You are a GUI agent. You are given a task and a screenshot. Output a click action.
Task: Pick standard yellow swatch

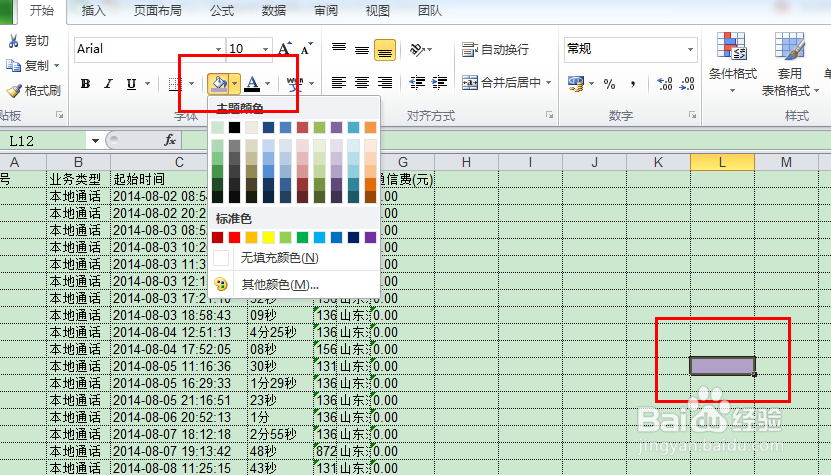pos(269,237)
